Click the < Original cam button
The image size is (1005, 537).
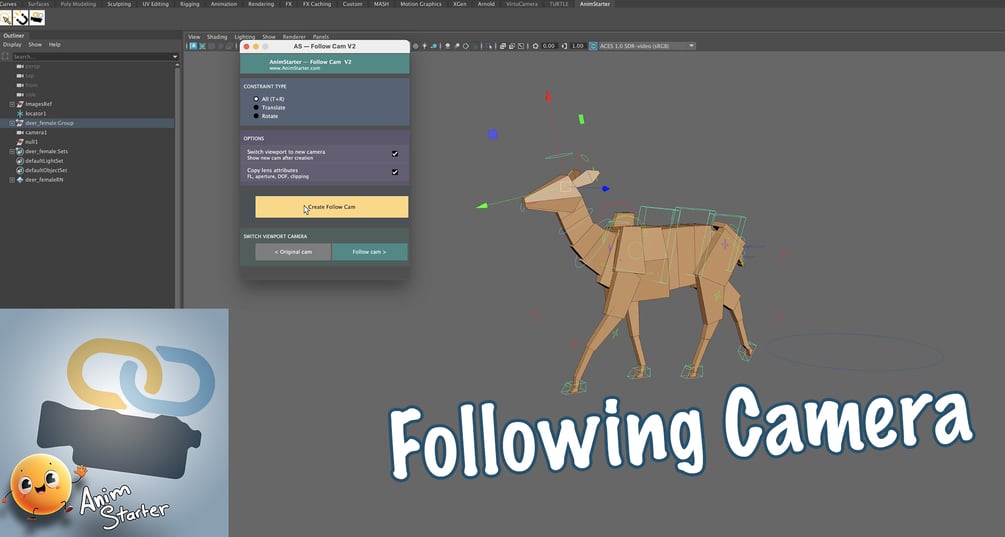(293, 252)
